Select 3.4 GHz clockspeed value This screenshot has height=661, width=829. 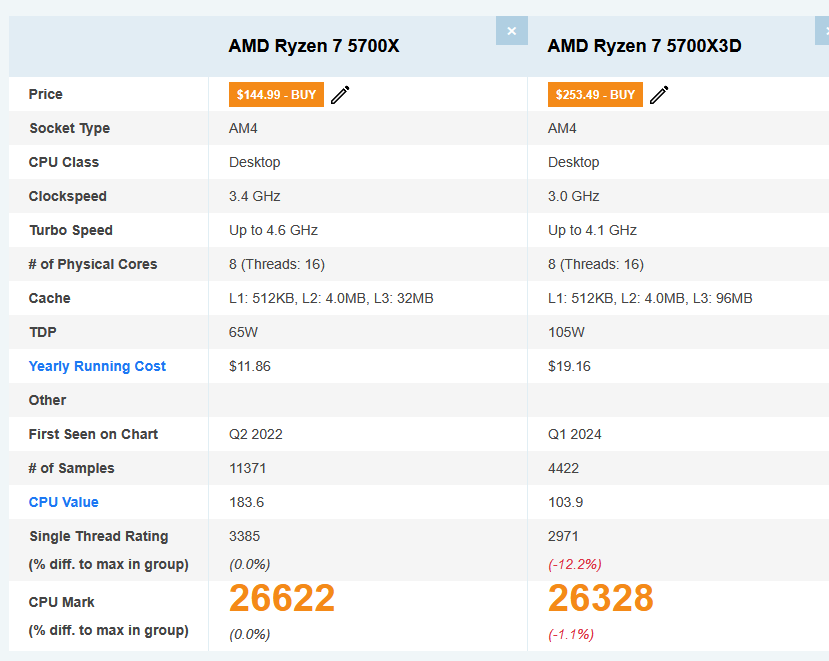tap(254, 196)
